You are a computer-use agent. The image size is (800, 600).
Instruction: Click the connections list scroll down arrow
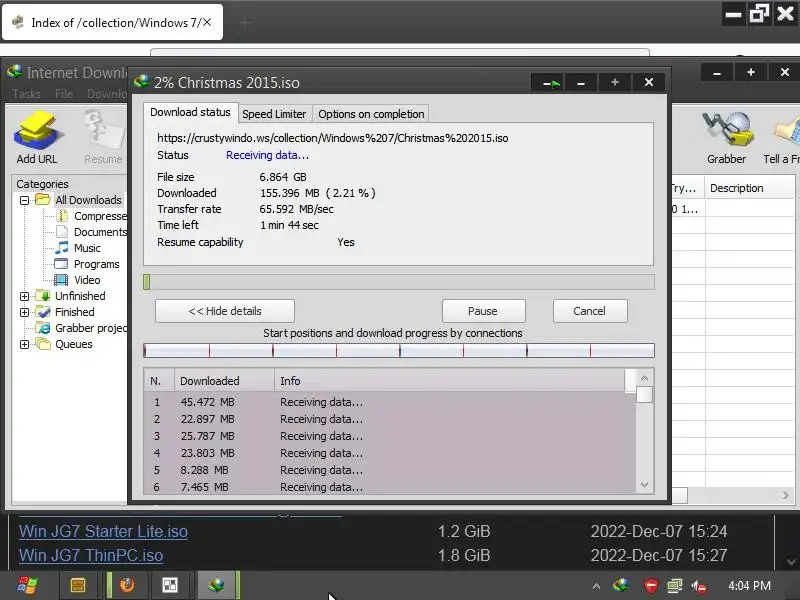(x=644, y=485)
